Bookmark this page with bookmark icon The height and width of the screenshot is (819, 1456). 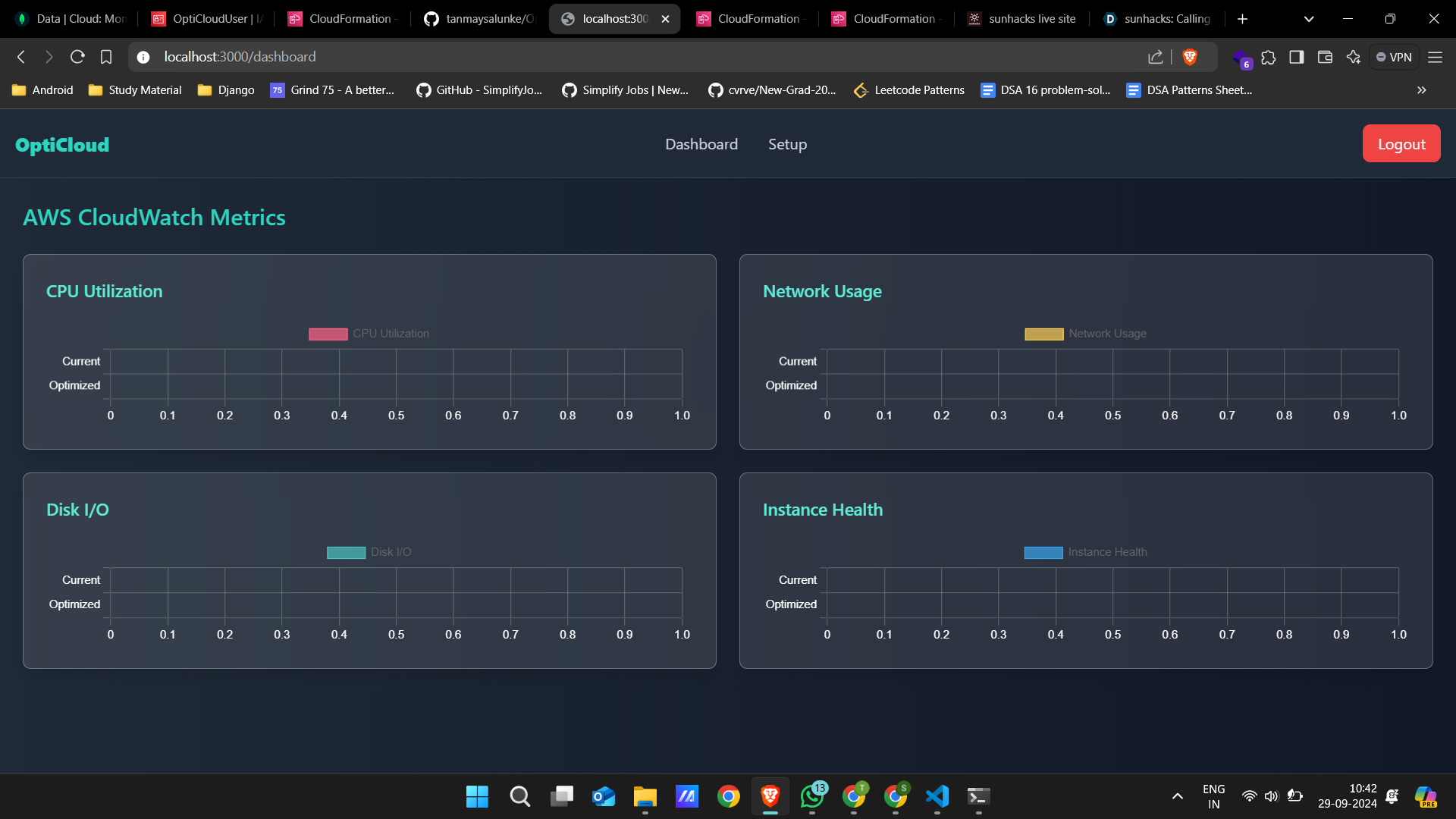click(106, 57)
